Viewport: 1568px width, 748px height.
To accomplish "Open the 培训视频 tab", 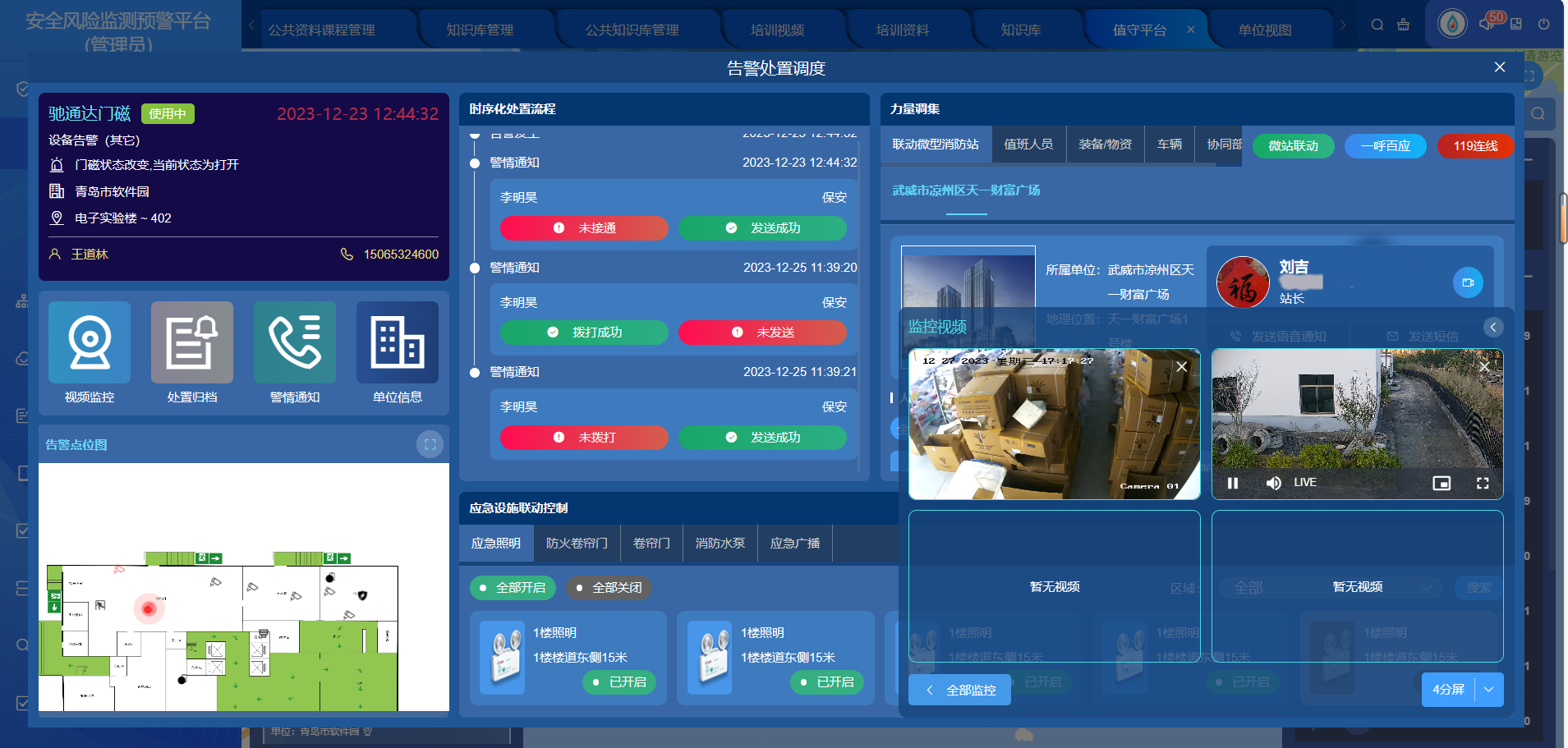I will click(x=777, y=30).
